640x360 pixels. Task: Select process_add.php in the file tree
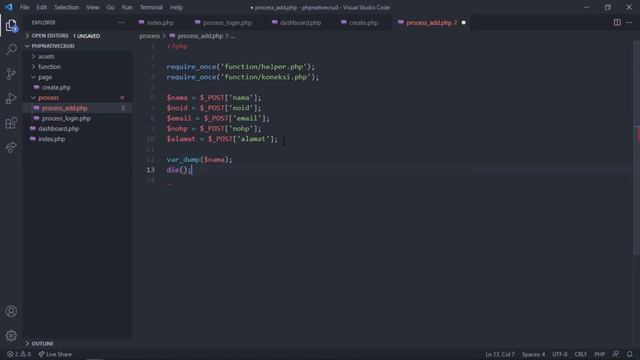click(64, 108)
